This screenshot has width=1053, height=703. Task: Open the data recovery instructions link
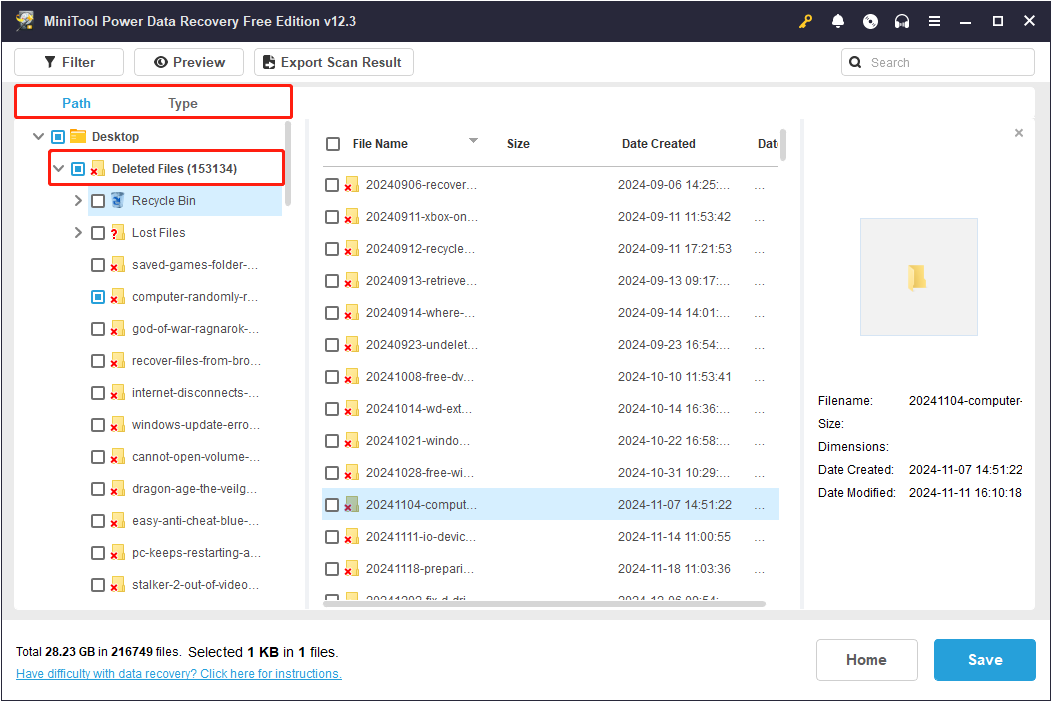coord(179,674)
